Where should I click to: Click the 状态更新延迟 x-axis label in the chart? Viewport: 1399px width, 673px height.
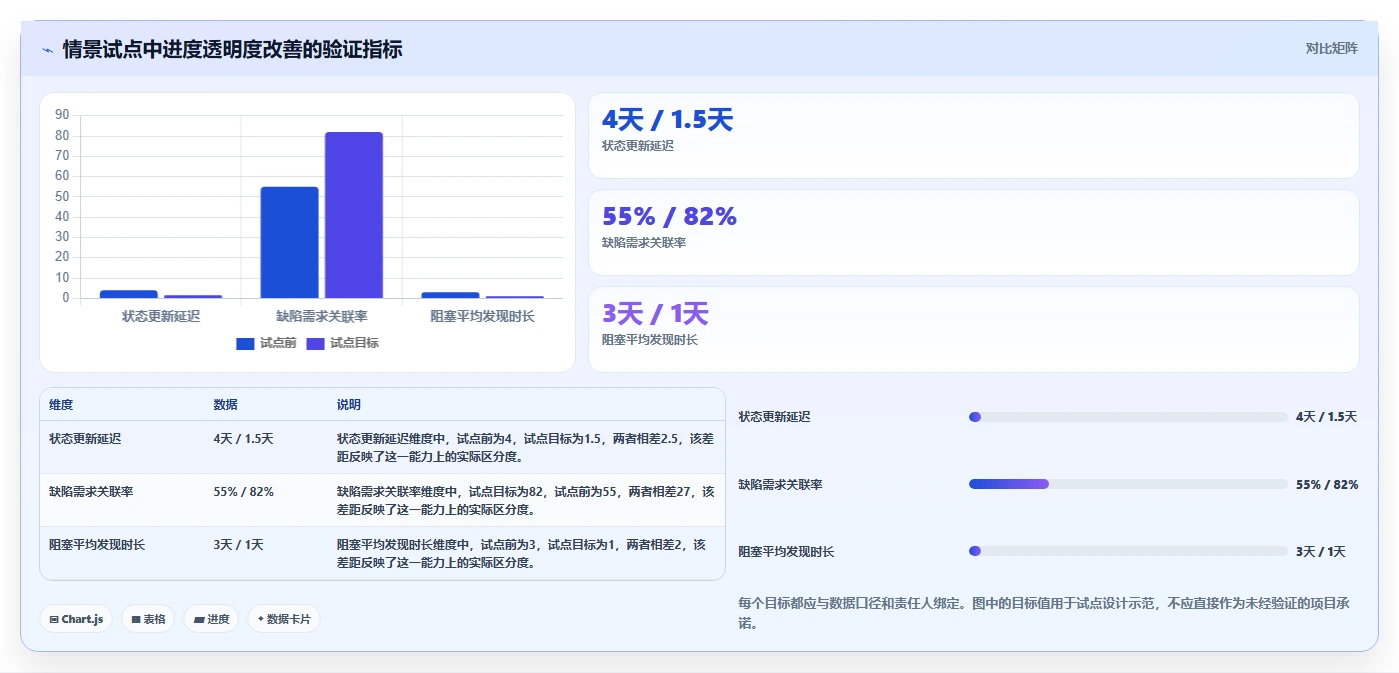(161, 316)
